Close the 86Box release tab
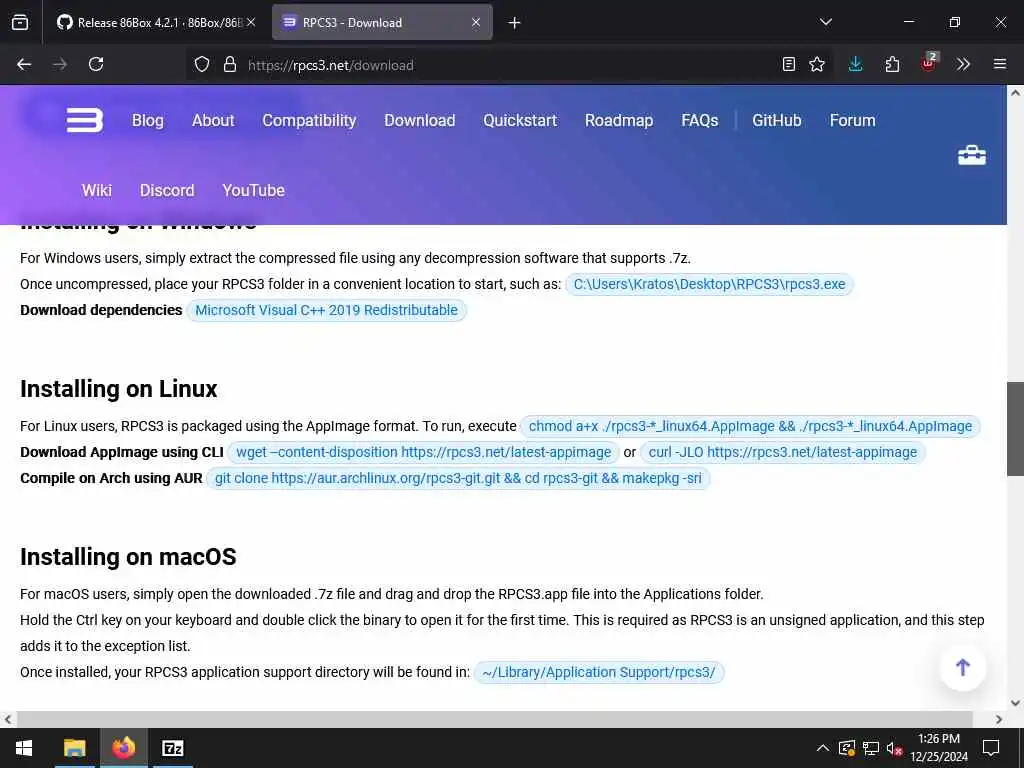 point(251,22)
